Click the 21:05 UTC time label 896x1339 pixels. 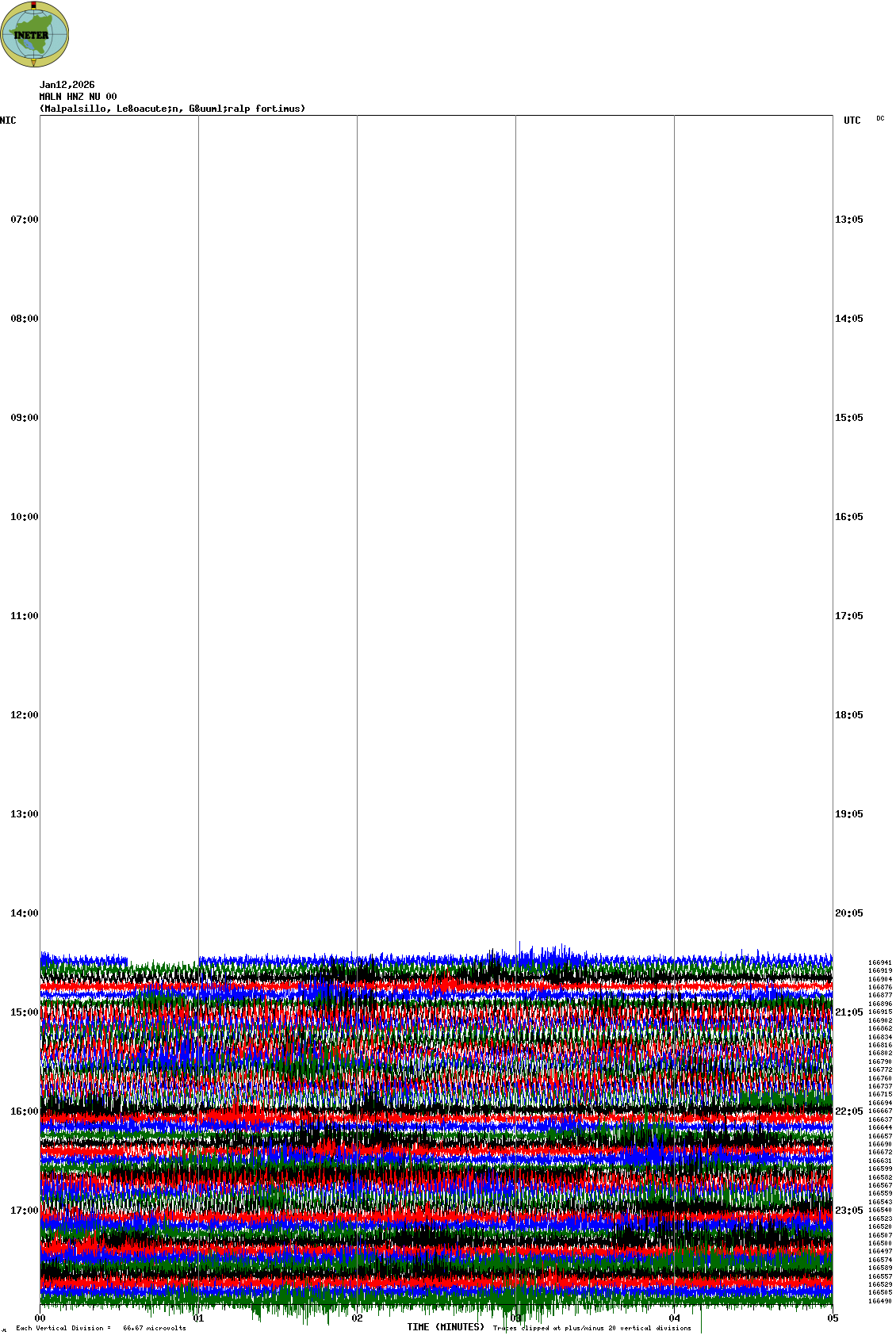coord(848,1012)
